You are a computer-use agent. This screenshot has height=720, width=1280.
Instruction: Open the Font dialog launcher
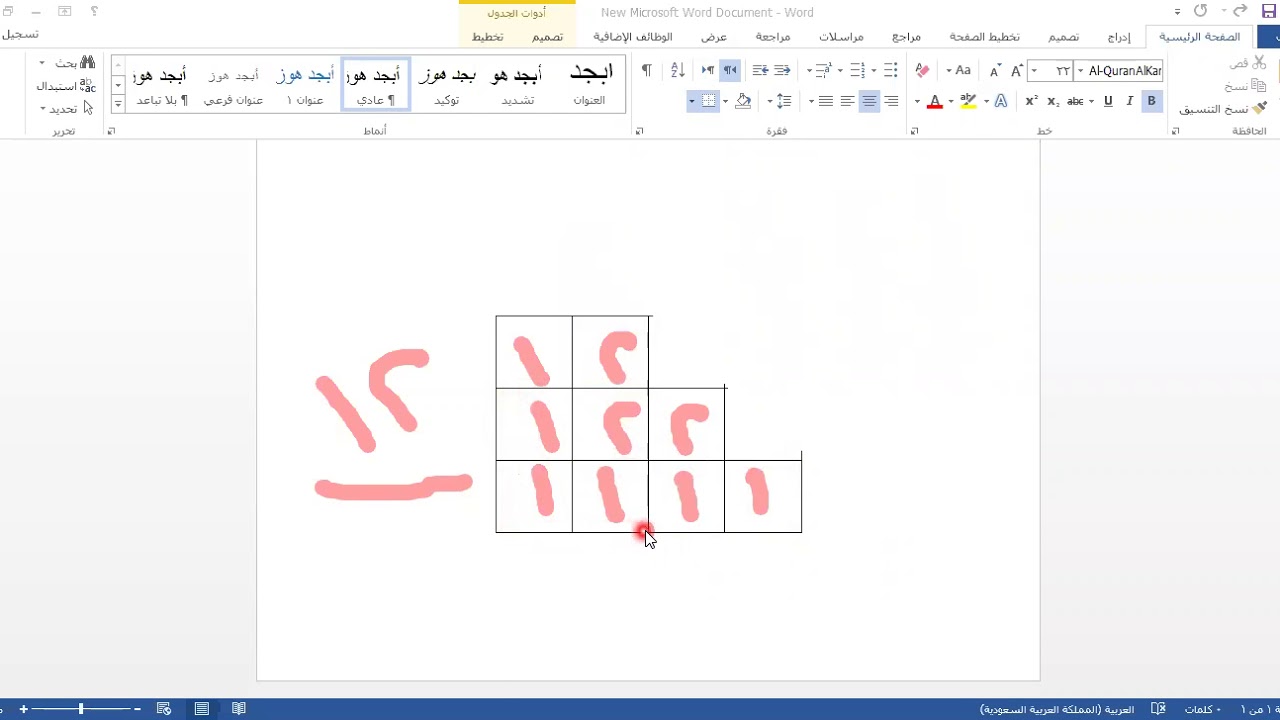point(914,131)
